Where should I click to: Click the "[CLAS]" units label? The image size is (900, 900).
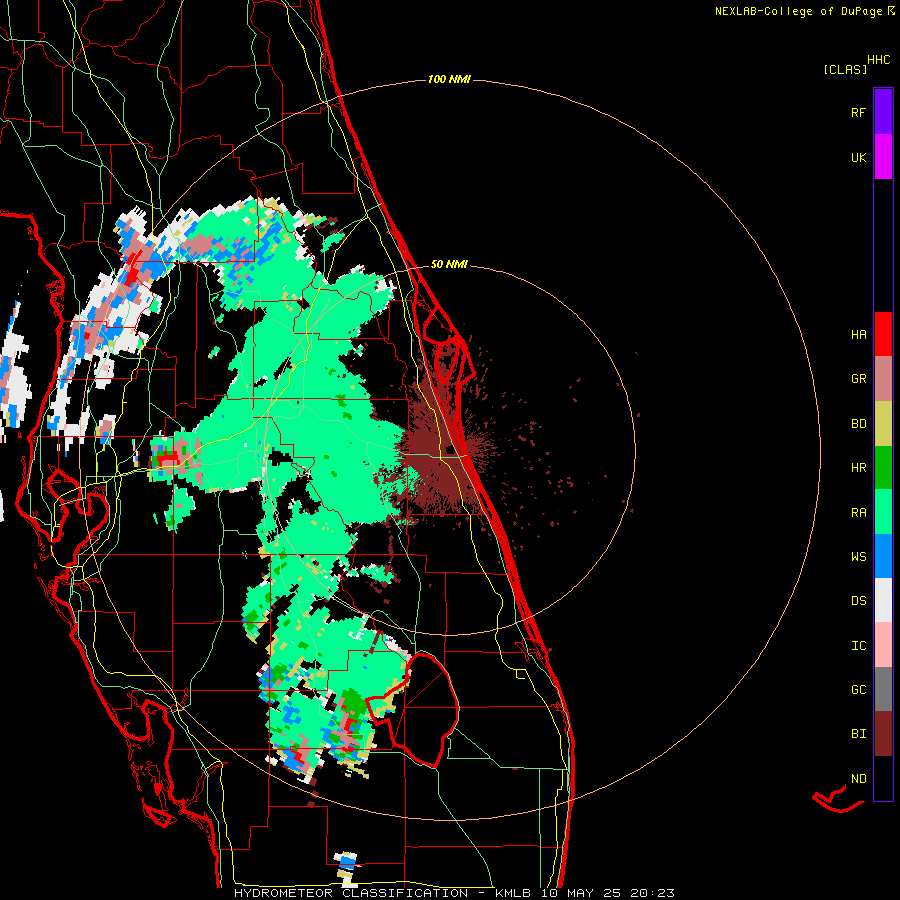(845, 69)
